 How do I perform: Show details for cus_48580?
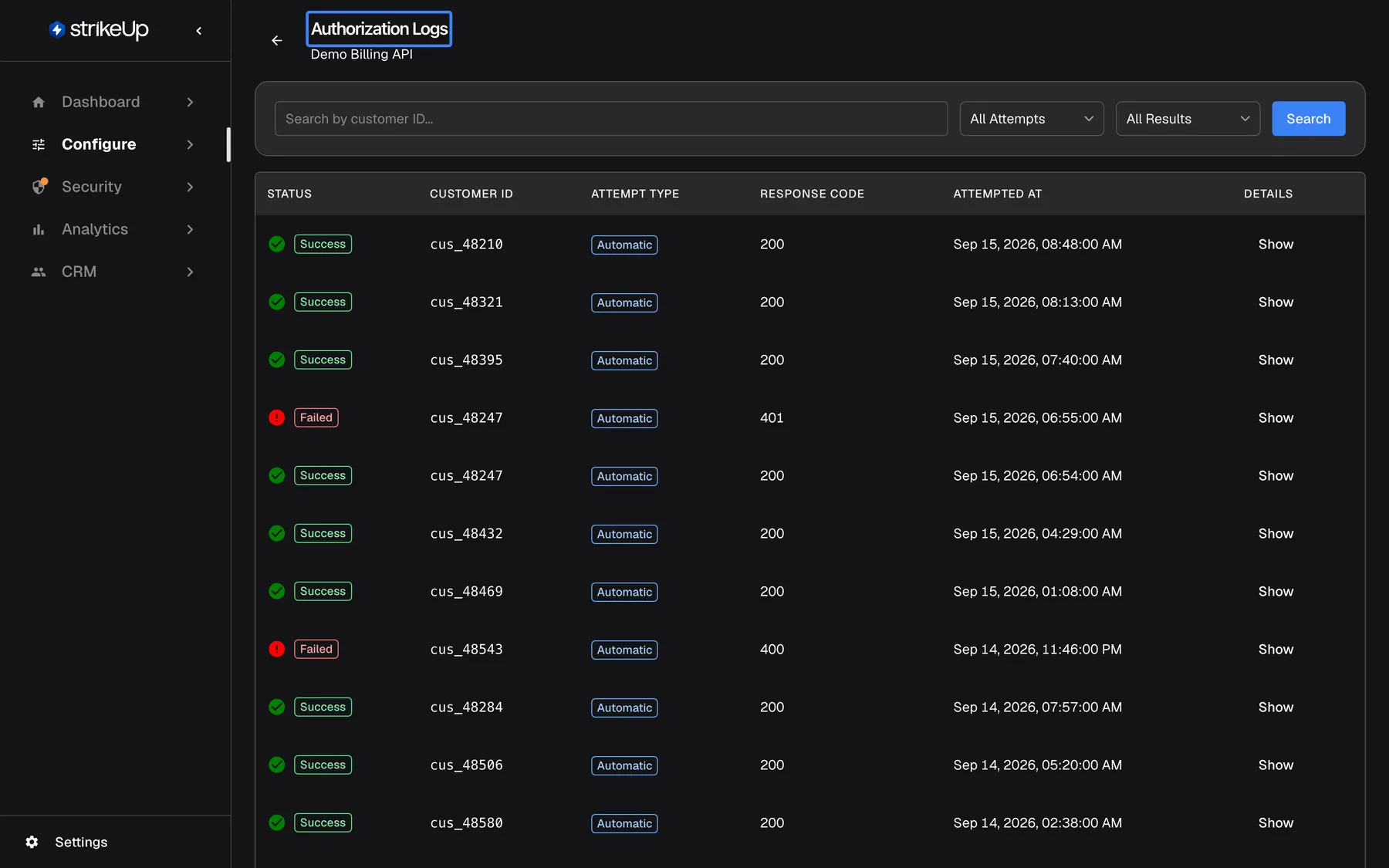[x=1276, y=822]
